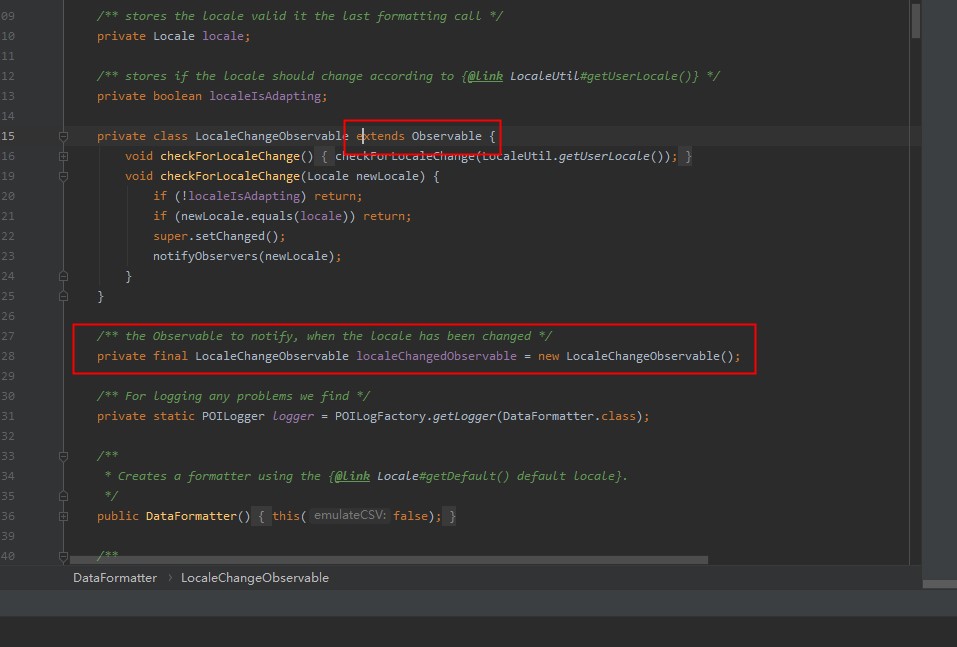Collapse the LocaleChangeObservable class fold marker
The image size is (957, 647).
pos(63,136)
